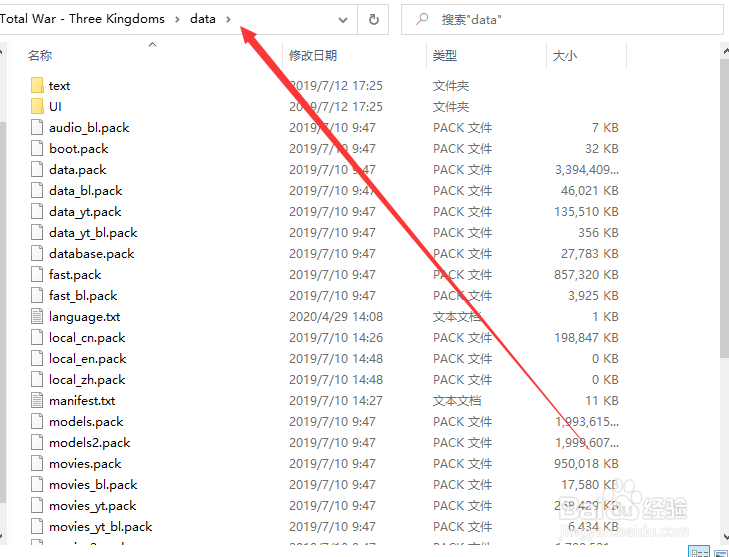Select the models2.pack file name
This screenshot has width=729, height=557.
pos(90,443)
